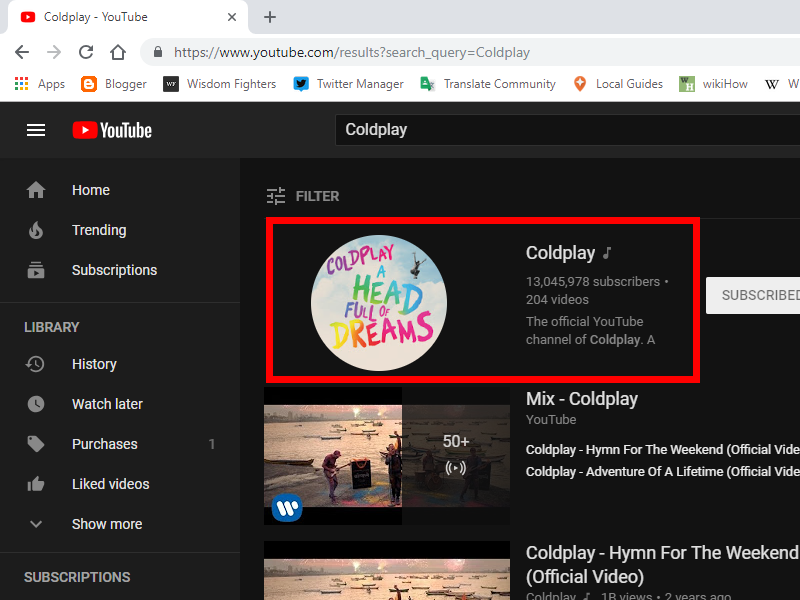Click the '204 videos' text

click(x=557, y=299)
